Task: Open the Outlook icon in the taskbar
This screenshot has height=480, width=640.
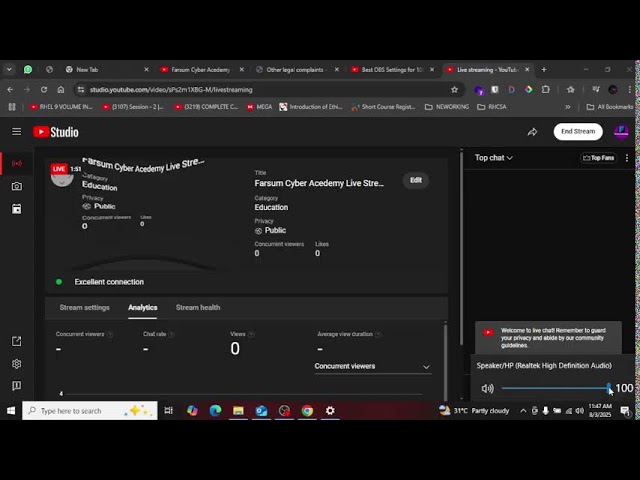Action: [261, 411]
